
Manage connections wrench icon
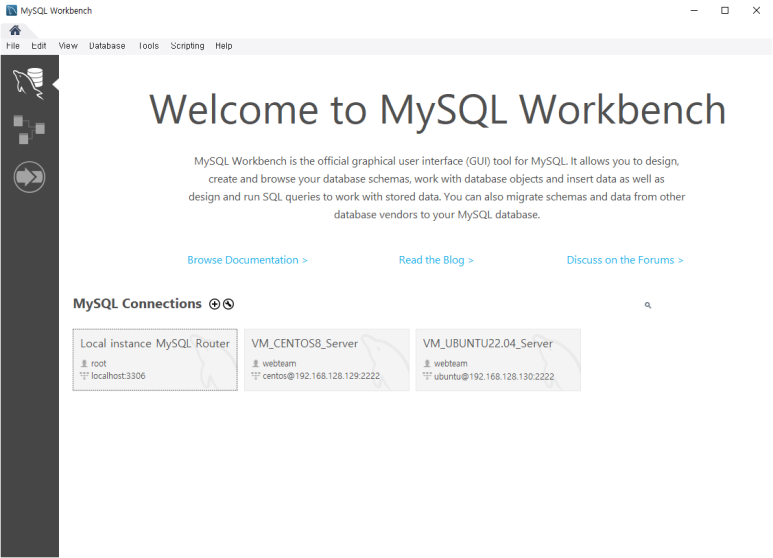click(x=228, y=304)
